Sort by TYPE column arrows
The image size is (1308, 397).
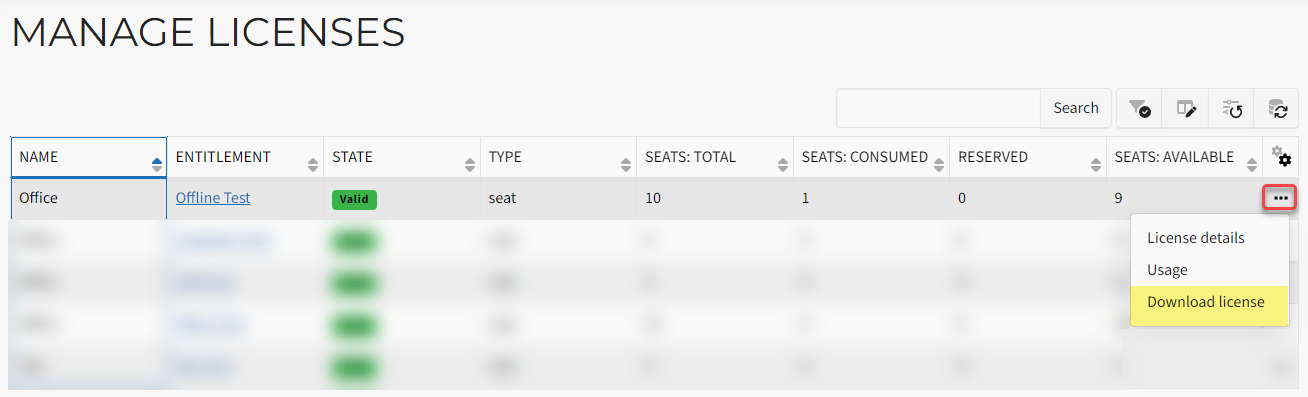tap(626, 164)
